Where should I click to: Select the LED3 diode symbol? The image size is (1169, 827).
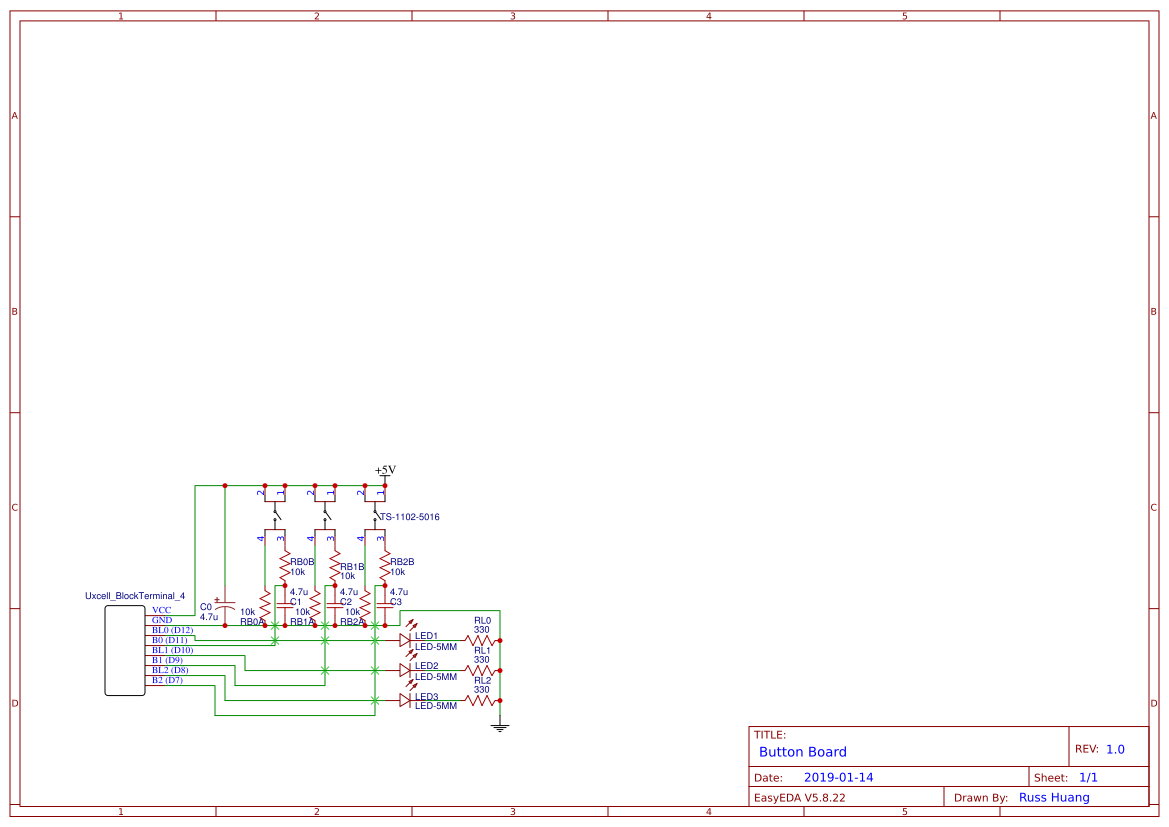[405, 701]
